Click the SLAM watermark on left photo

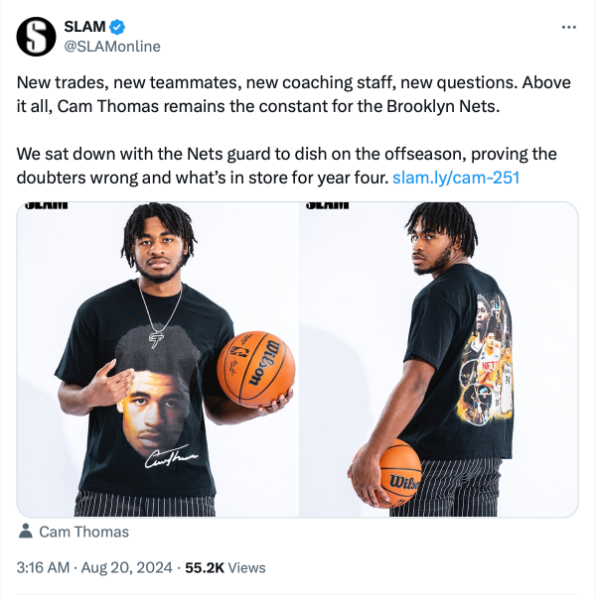(46, 205)
